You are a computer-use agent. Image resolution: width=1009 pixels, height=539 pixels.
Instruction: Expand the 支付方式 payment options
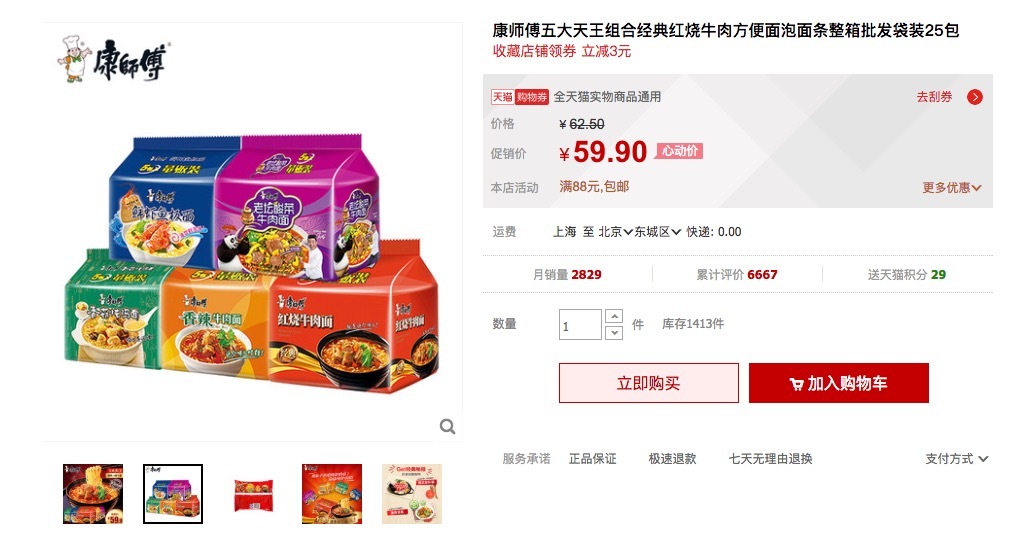(x=956, y=459)
